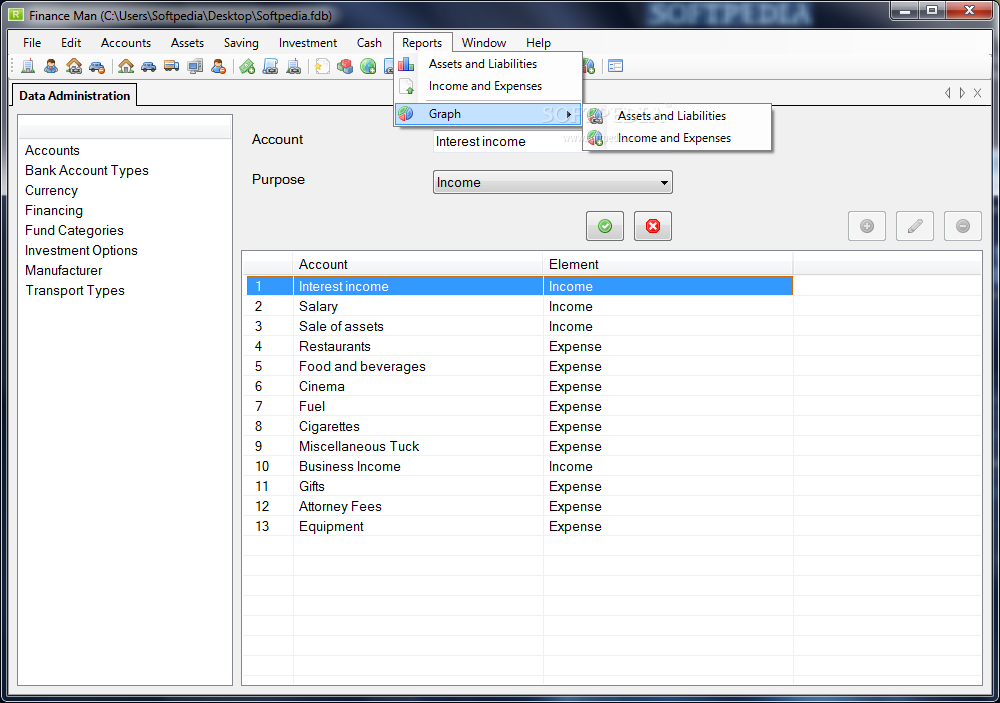Click the form list icon at toolbar end

coord(615,66)
